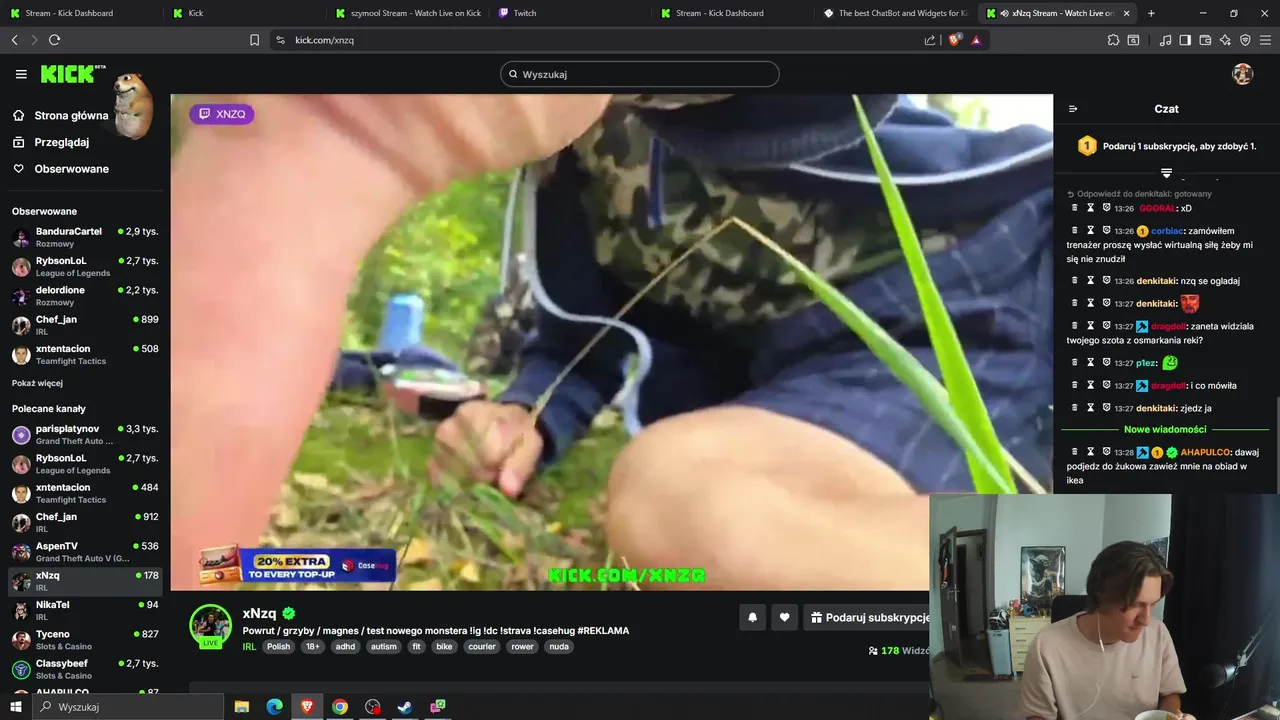Go to Strona główna in sidebar

click(x=71, y=115)
